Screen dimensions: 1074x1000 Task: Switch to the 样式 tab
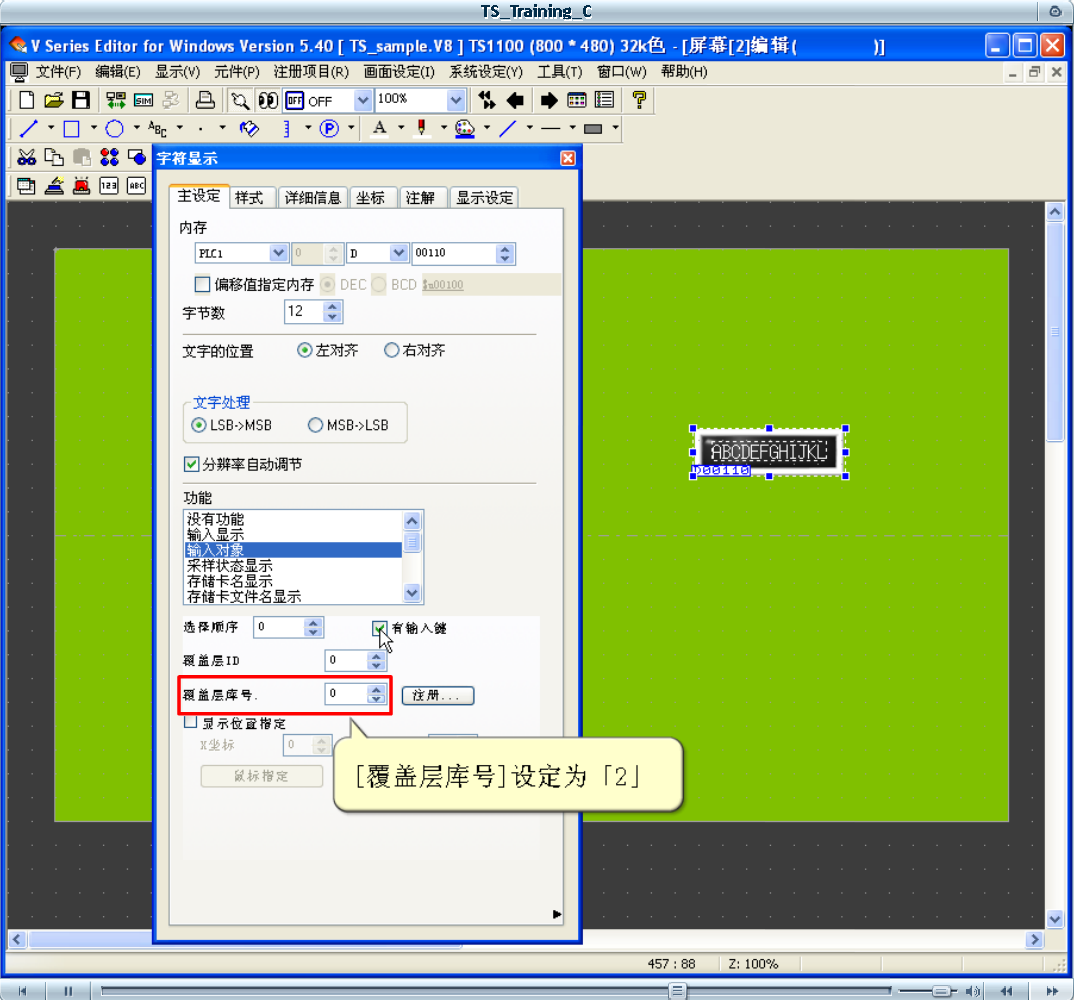249,198
